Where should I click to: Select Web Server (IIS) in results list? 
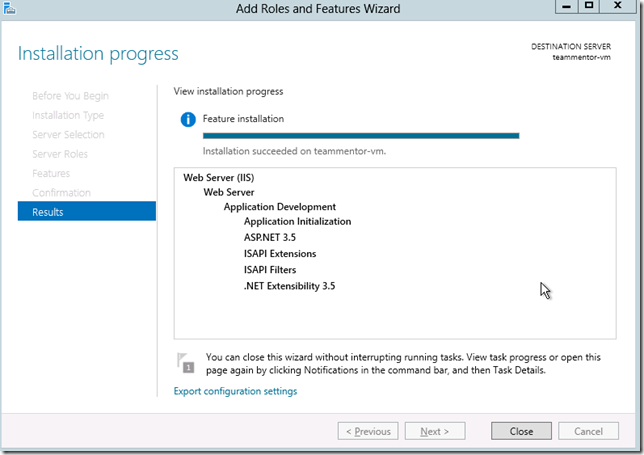pos(218,177)
